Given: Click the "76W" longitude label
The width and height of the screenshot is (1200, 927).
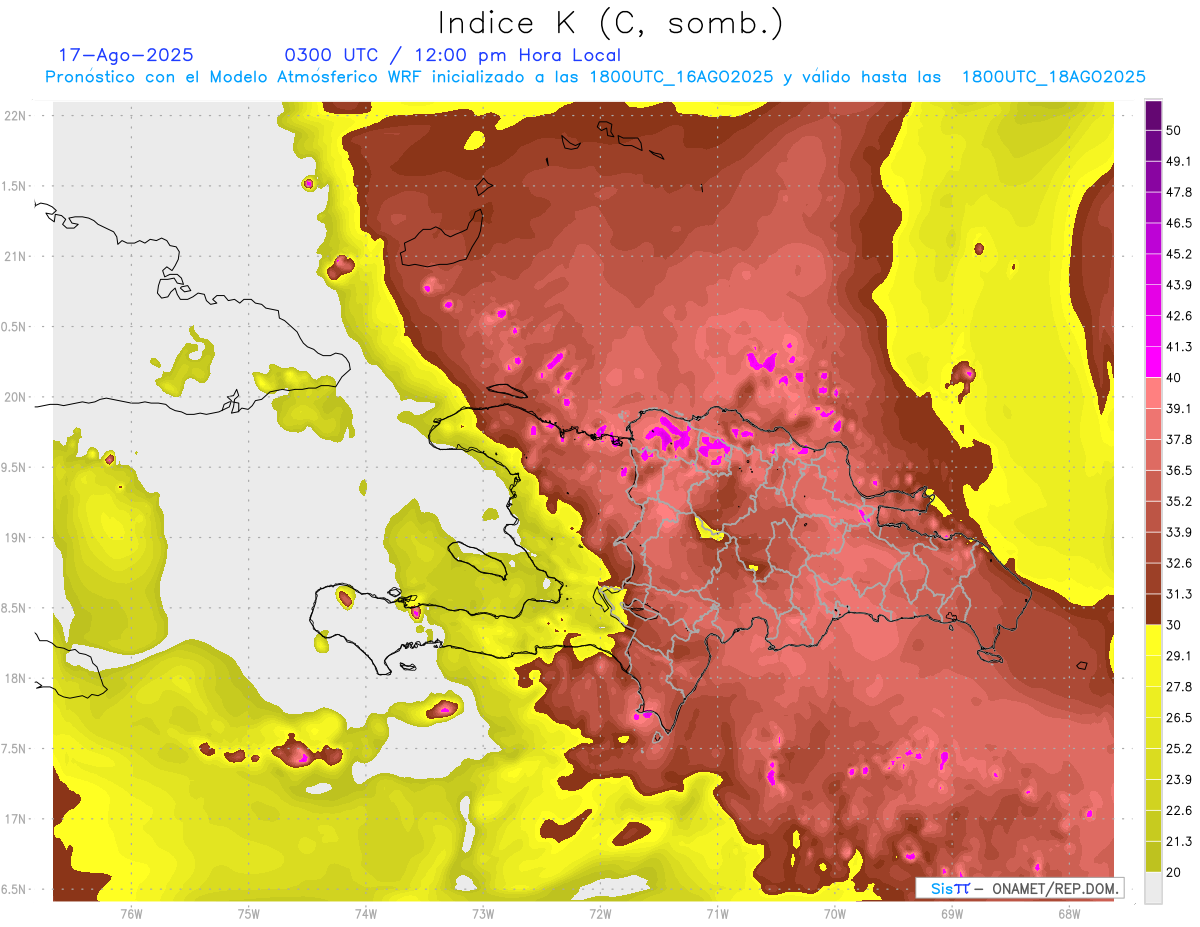Looking at the screenshot, I should [131, 912].
